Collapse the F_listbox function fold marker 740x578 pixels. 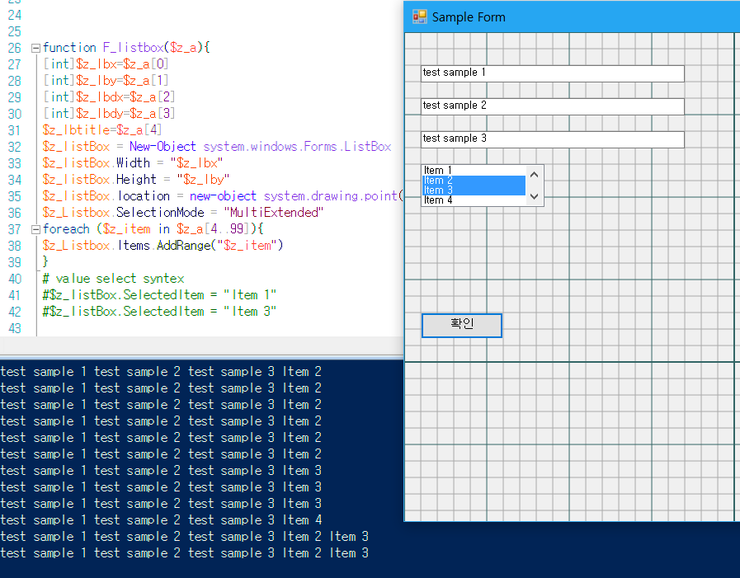36,48
